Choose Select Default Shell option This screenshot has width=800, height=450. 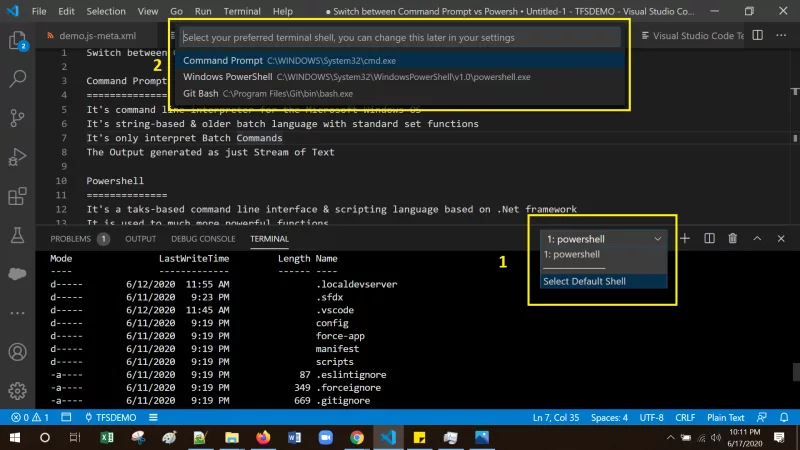pos(584,281)
